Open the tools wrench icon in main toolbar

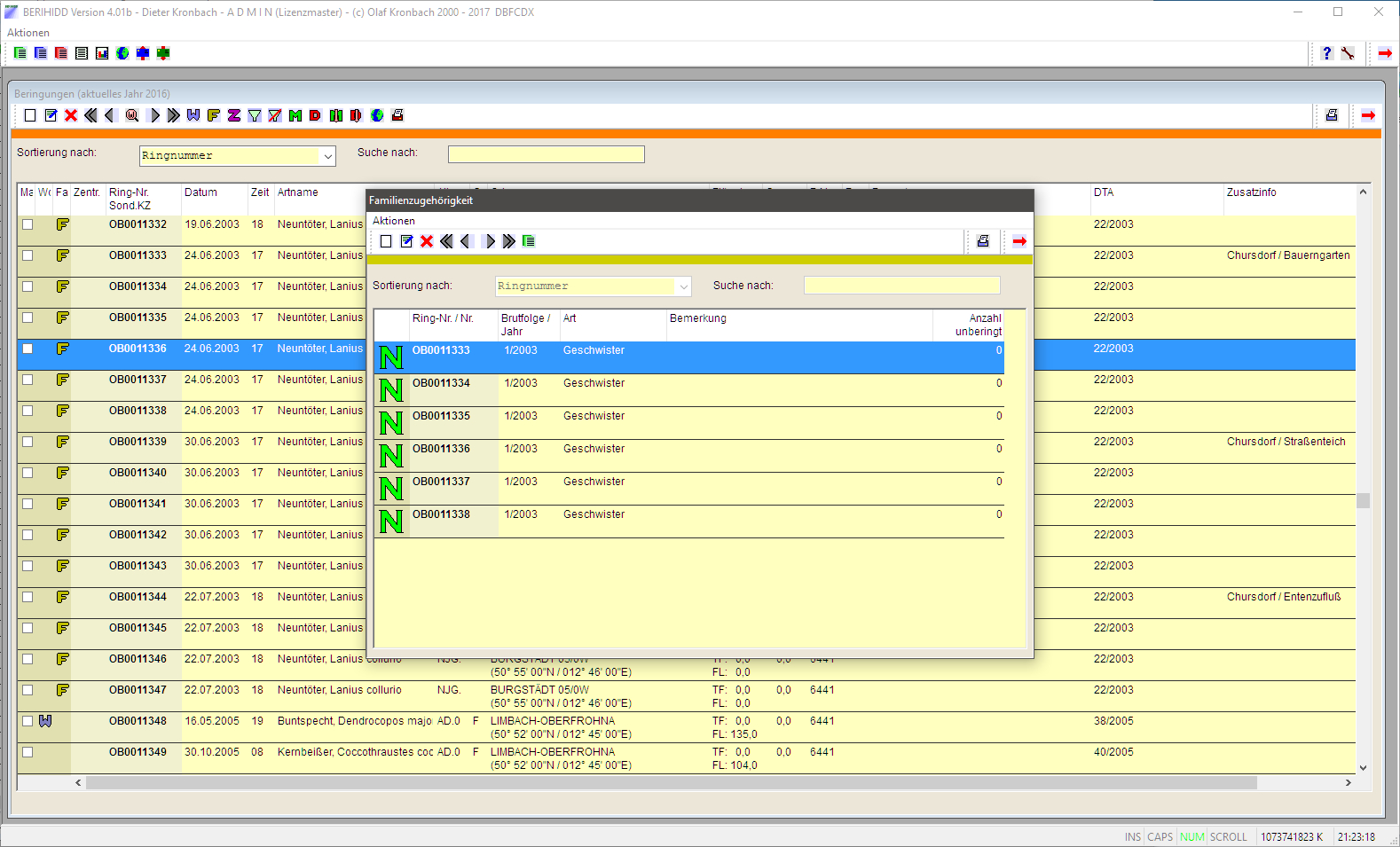[x=1348, y=53]
